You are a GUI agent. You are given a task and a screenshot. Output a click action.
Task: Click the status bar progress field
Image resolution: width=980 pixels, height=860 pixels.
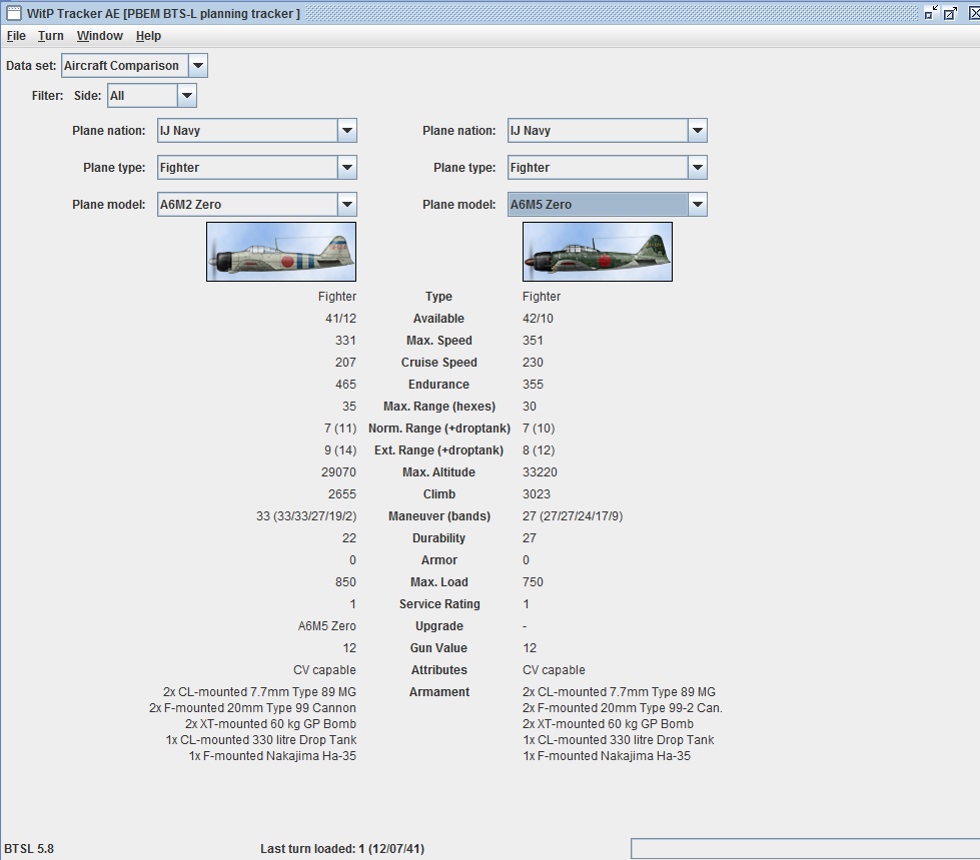pyautogui.click(x=805, y=849)
